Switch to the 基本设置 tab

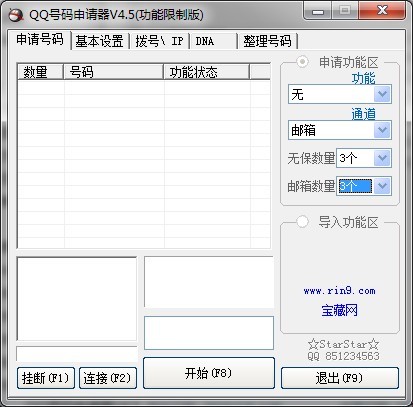[x=99, y=41]
